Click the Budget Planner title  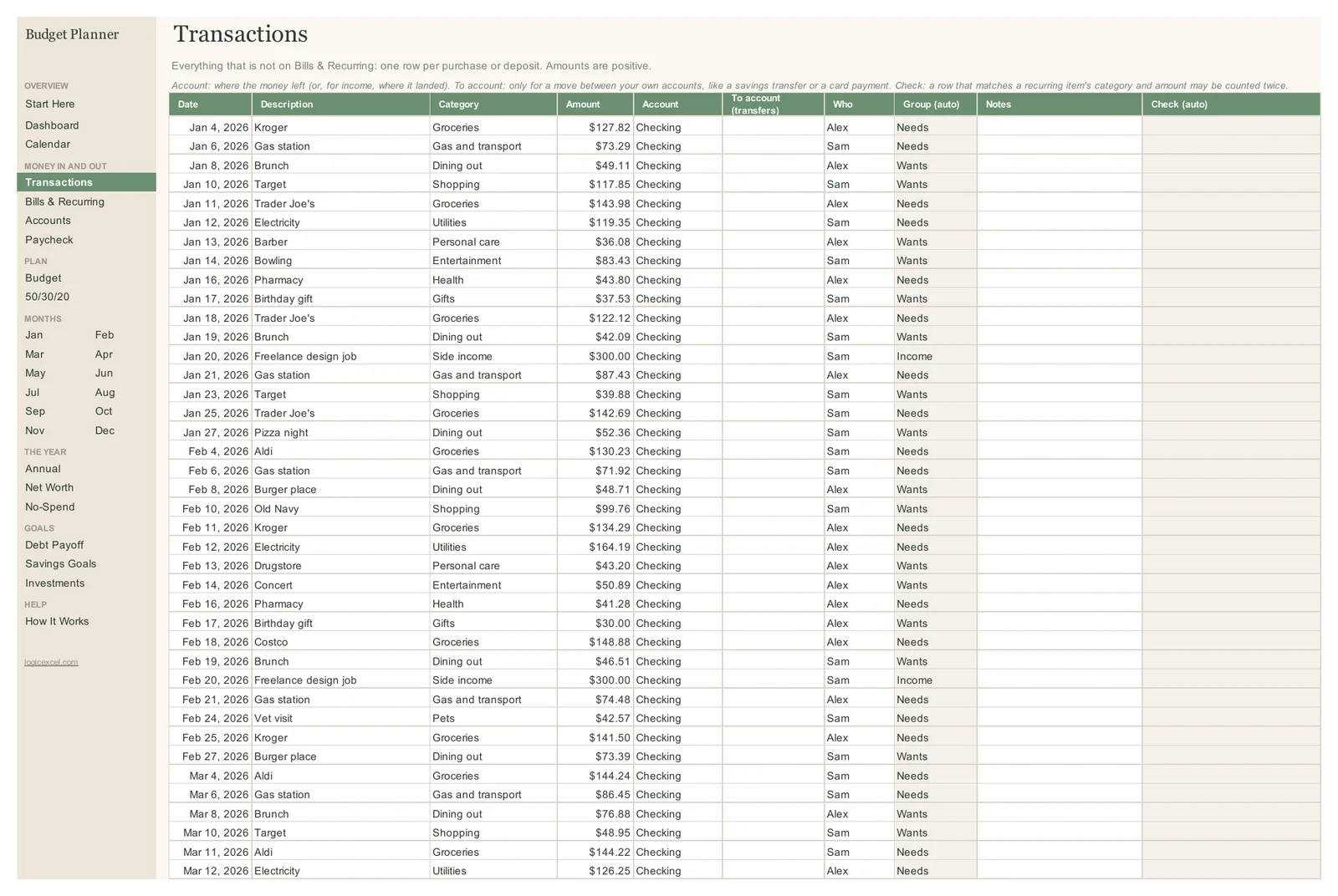tap(72, 34)
